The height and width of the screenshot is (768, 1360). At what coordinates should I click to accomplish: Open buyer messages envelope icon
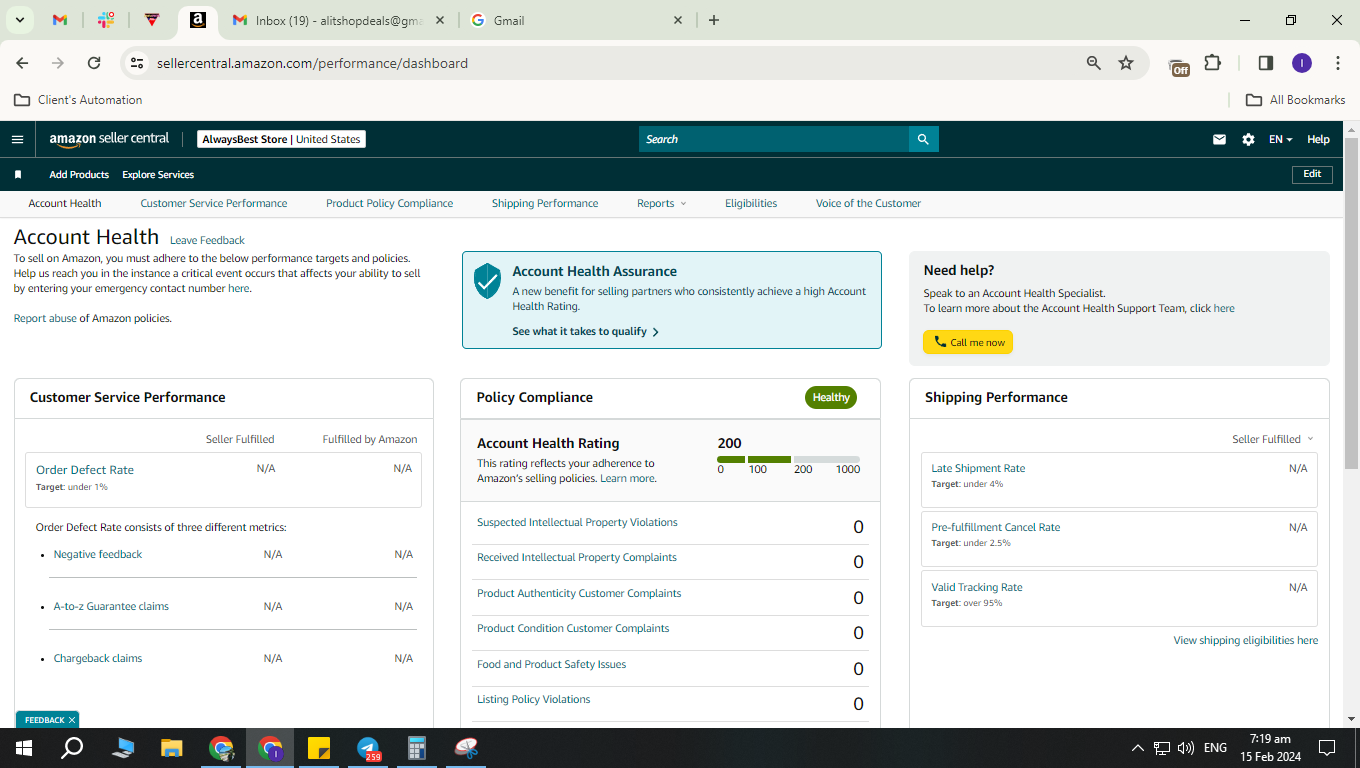click(x=1219, y=139)
